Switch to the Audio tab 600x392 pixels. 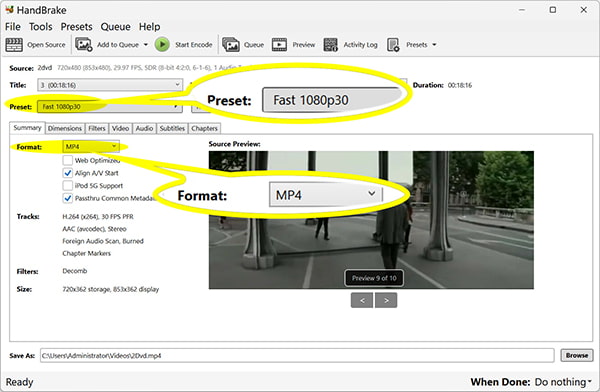pyautogui.click(x=144, y=129)
